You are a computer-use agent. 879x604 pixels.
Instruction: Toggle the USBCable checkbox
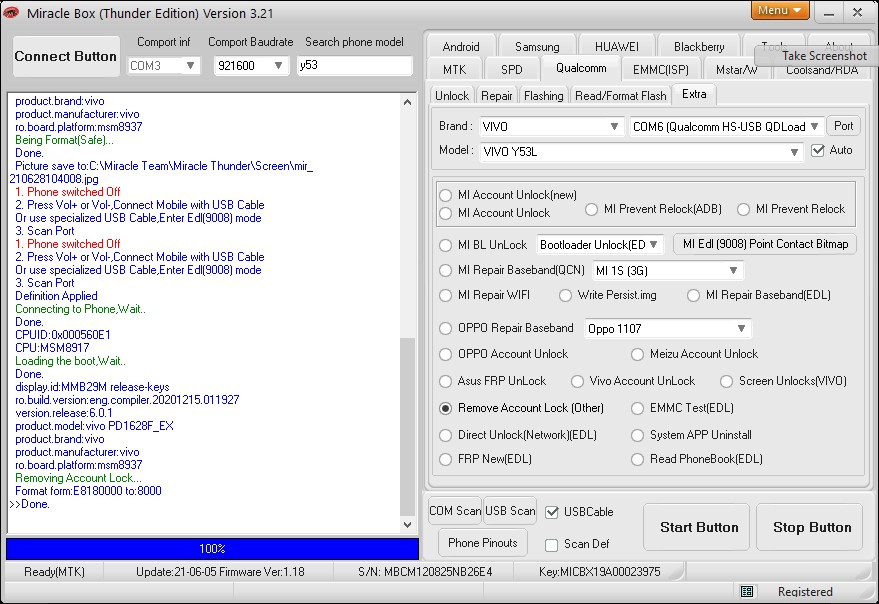[x=552, y=512]
